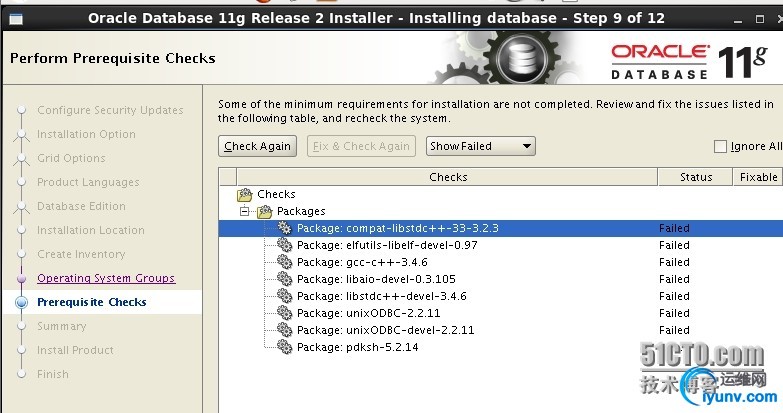Select row Package: compat-libstdc++-33-3.2.3
Screen dimensions: 783x413
tap(501, 228)
